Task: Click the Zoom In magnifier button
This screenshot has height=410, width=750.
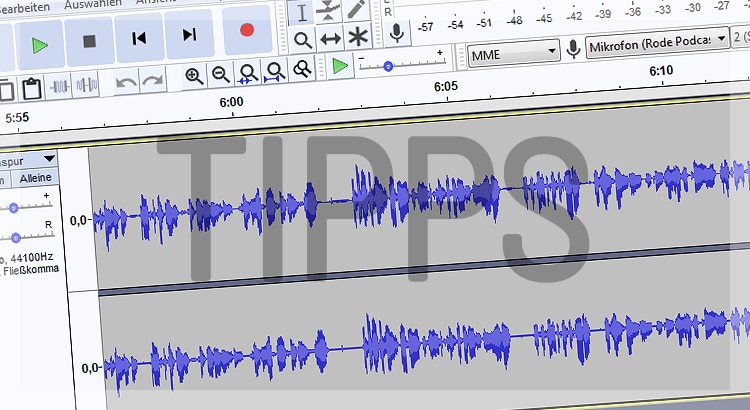Action: tap(194, 75)
